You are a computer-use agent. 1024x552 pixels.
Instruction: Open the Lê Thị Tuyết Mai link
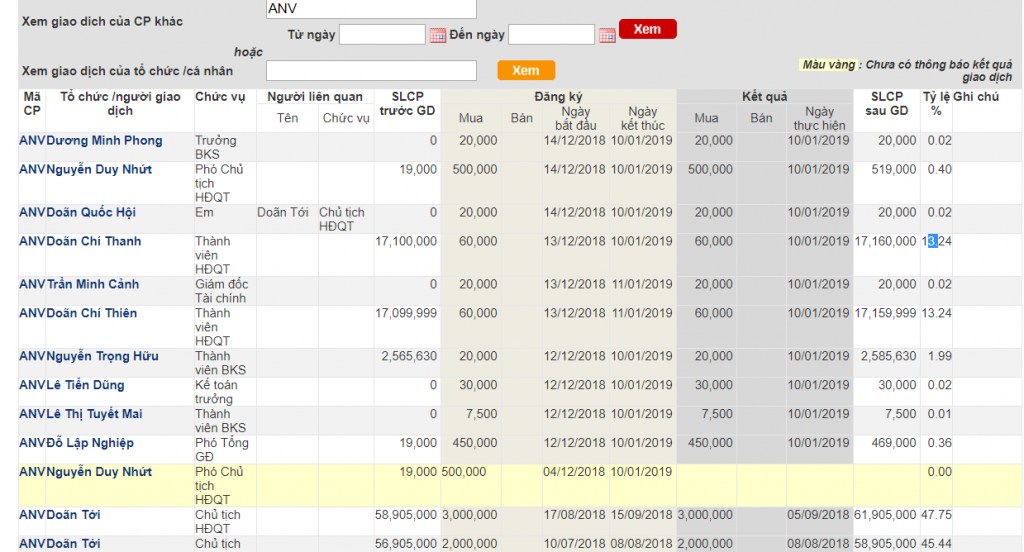point(94,415)
